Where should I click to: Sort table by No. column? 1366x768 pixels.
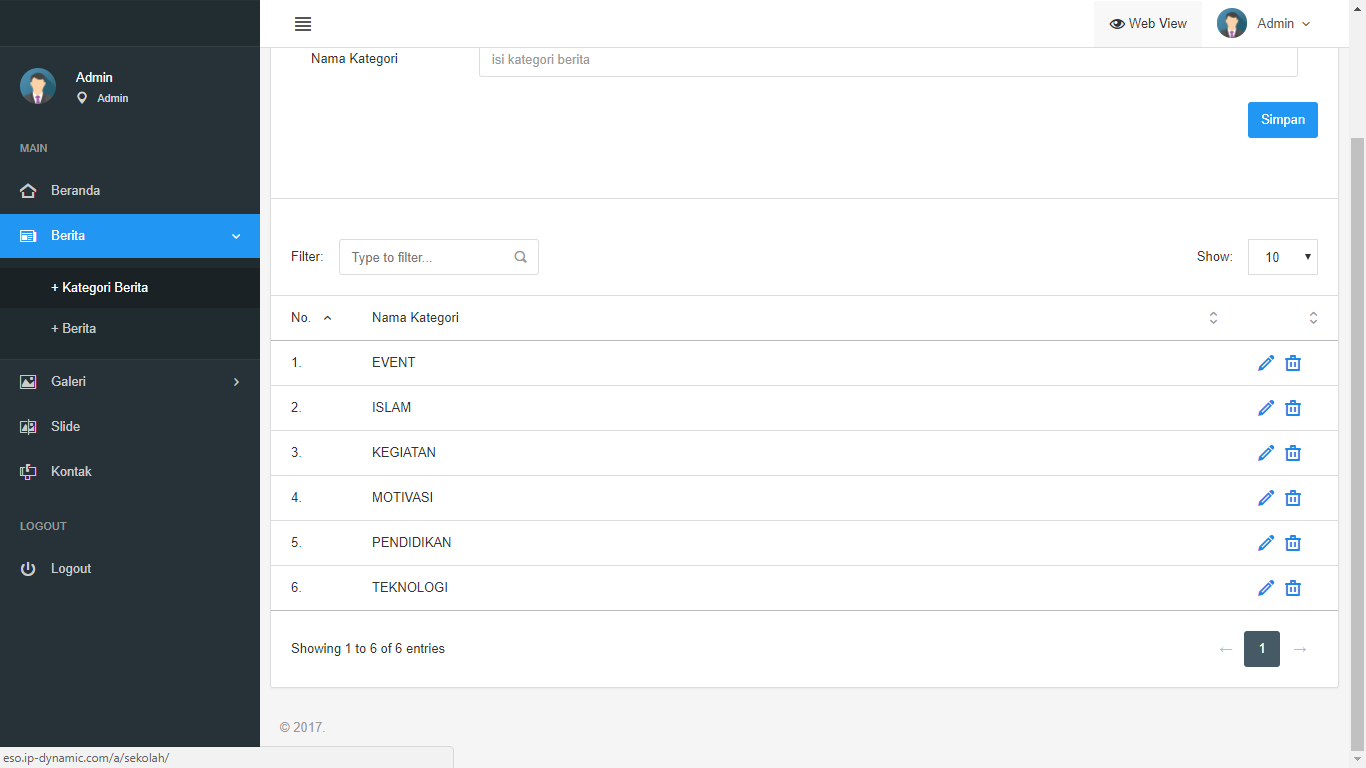coord(311,318)
